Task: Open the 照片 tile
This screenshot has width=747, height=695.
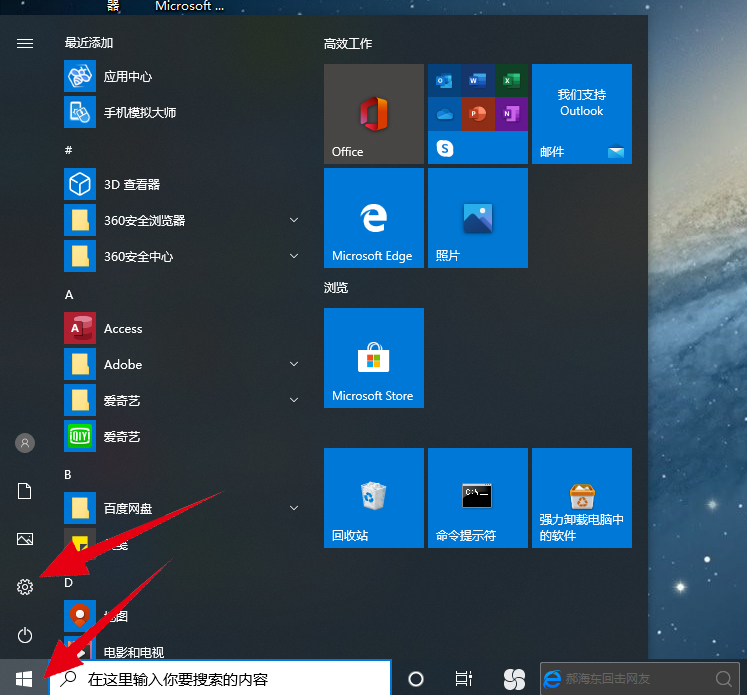Action: pos(478,218)
